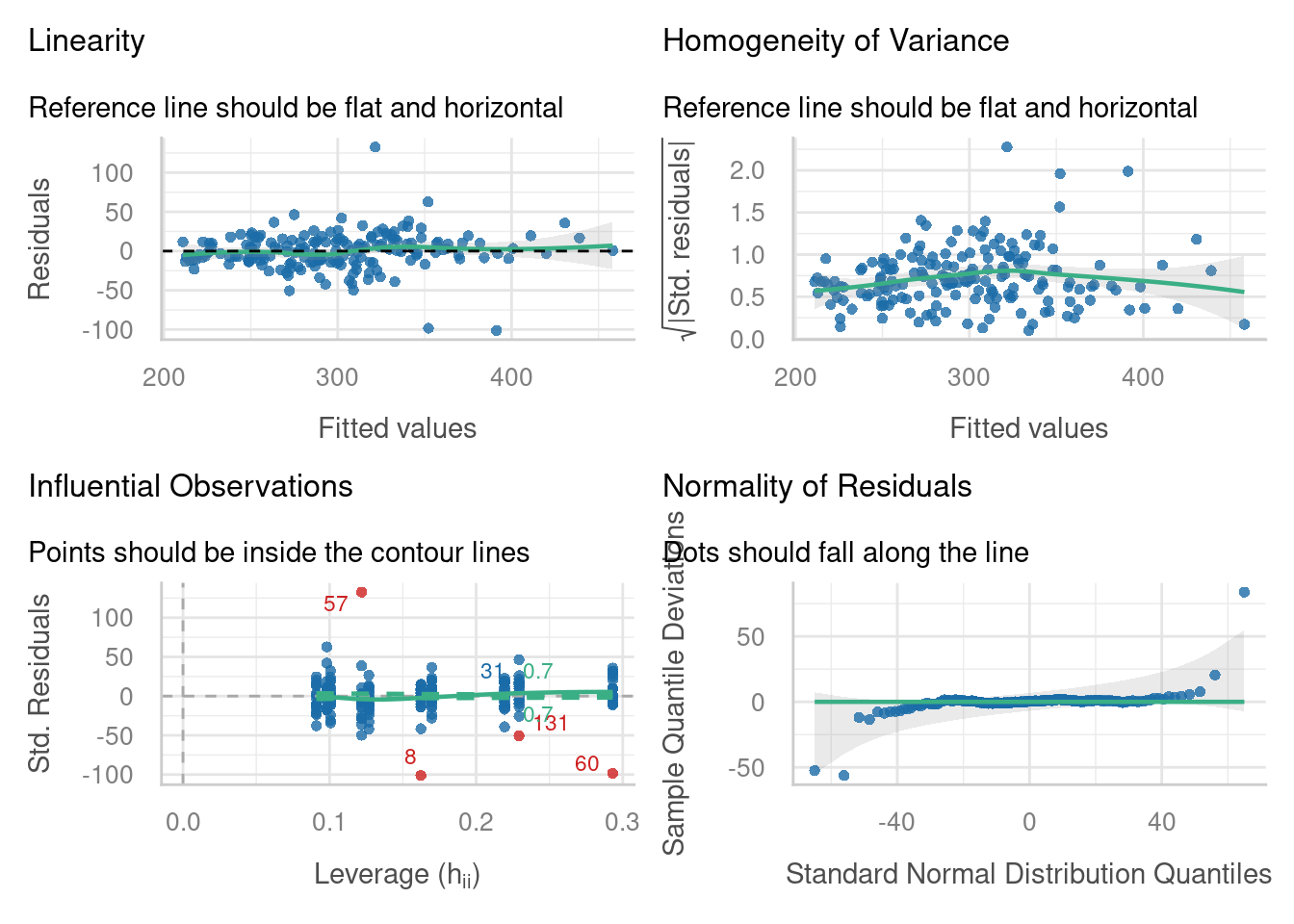Click "Leverage (hii)" axis label
1294x924 pixels.
pyautogui.click(x=397, y=874)
